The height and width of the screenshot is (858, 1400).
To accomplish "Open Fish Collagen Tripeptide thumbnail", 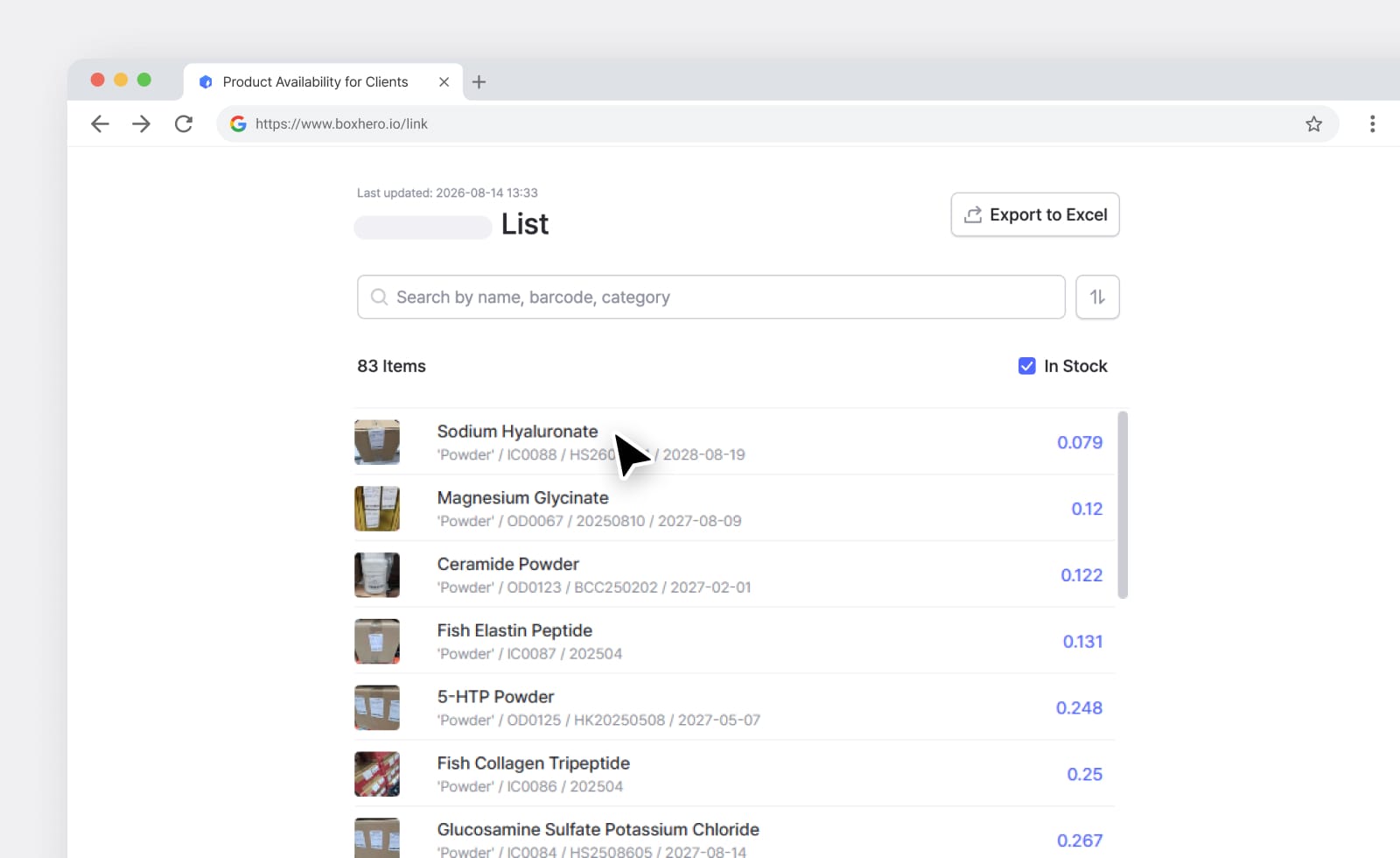I will point(377,774).
